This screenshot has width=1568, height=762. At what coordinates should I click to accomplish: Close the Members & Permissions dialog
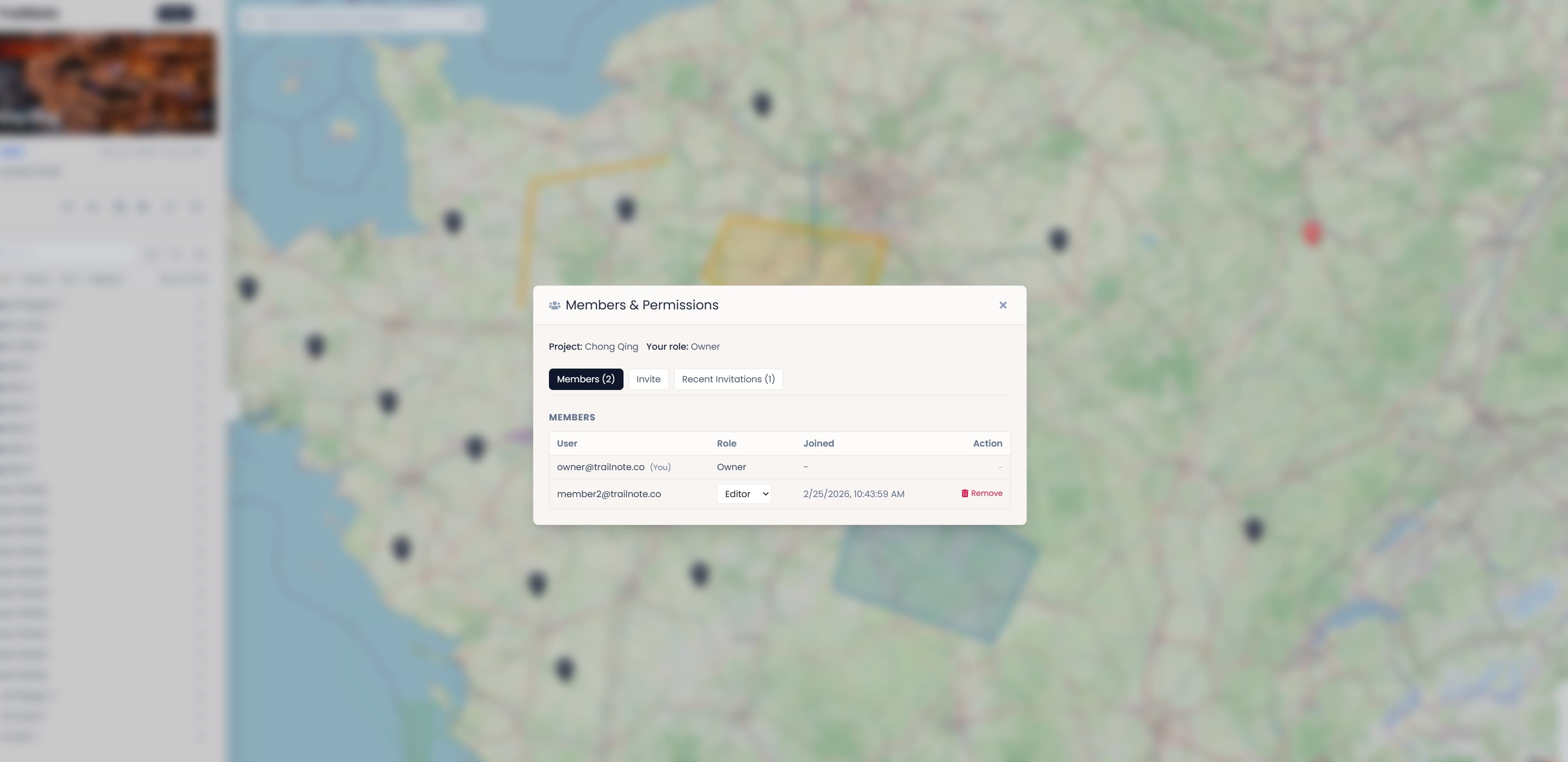click(1002, 305)
